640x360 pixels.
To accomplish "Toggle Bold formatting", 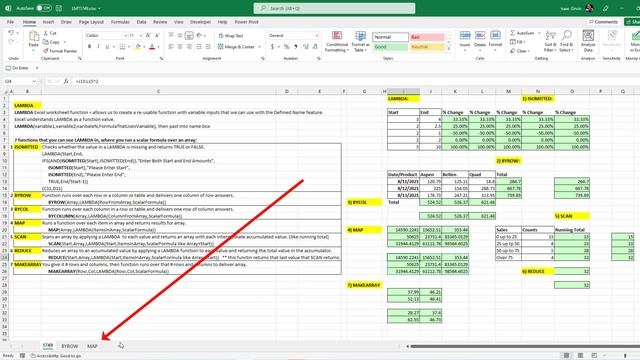I will pyautogui.click(x=89, y=47).
